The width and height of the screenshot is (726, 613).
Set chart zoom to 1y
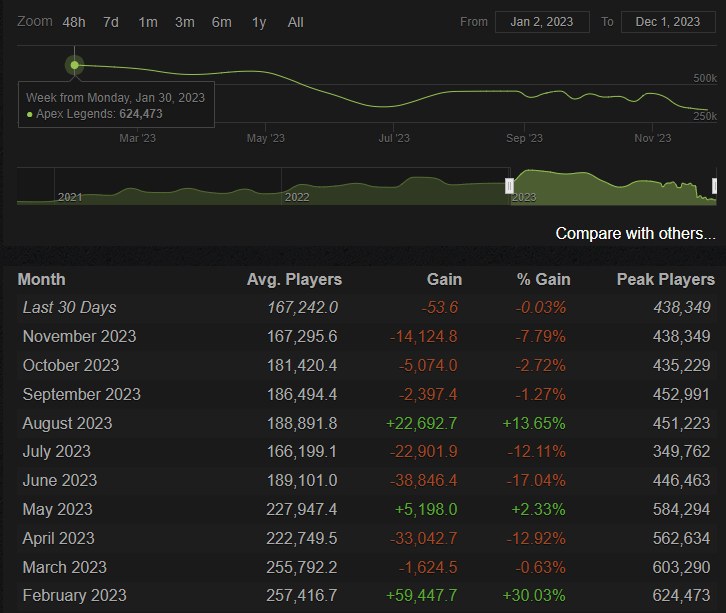(259, 22)
